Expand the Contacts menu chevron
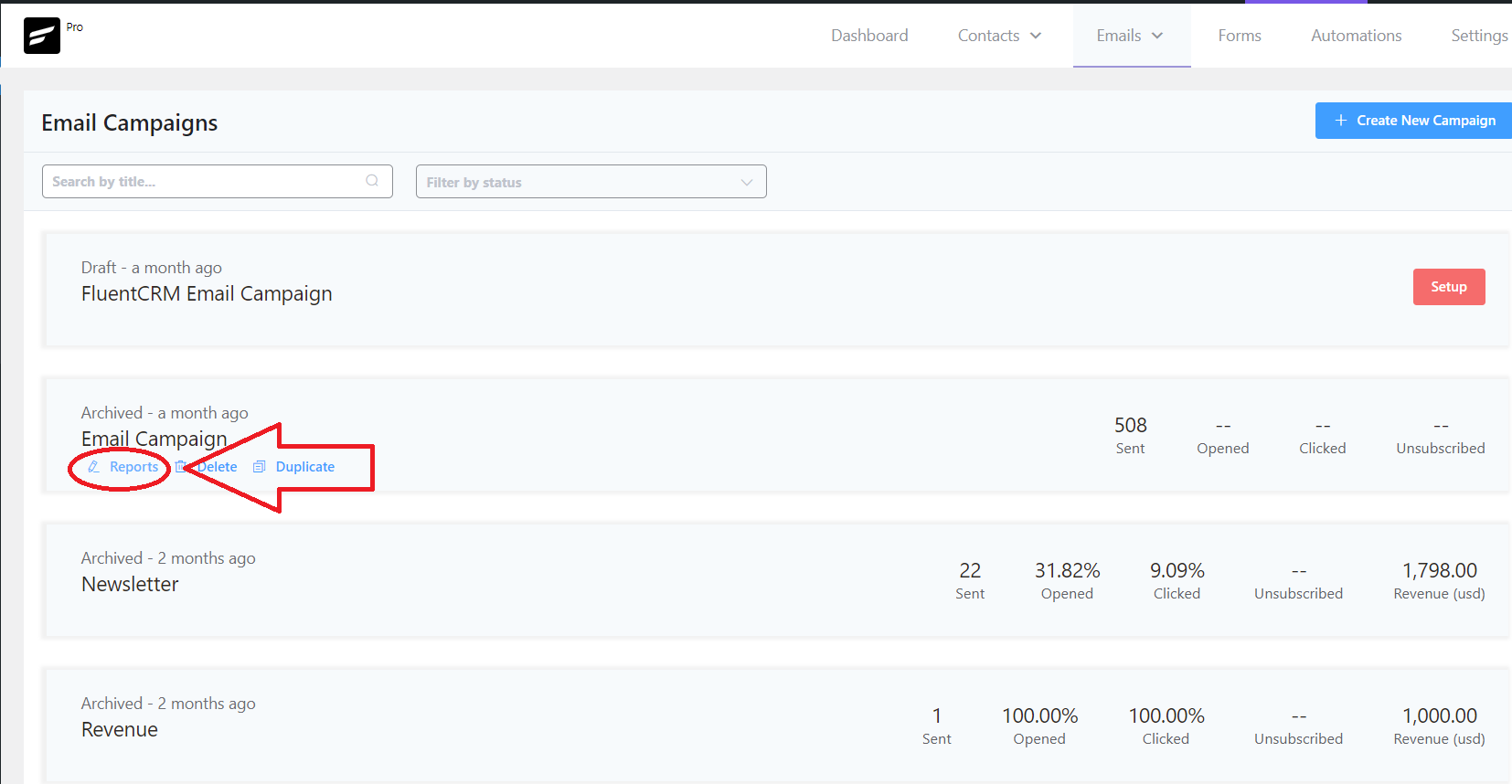Screen dimensions: 1512x784 1036,36
